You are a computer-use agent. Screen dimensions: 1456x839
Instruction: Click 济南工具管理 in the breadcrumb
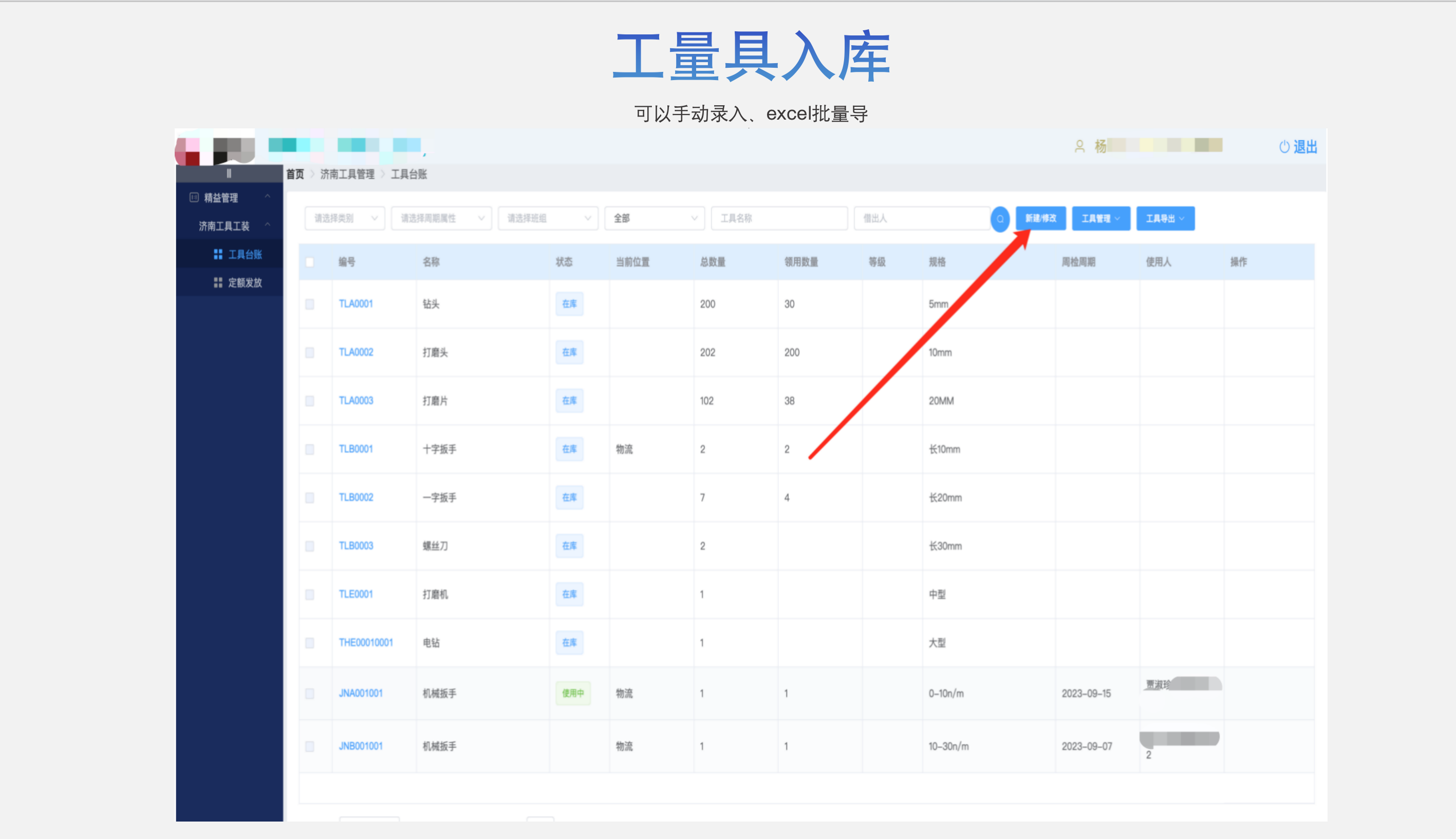(347, 174)
